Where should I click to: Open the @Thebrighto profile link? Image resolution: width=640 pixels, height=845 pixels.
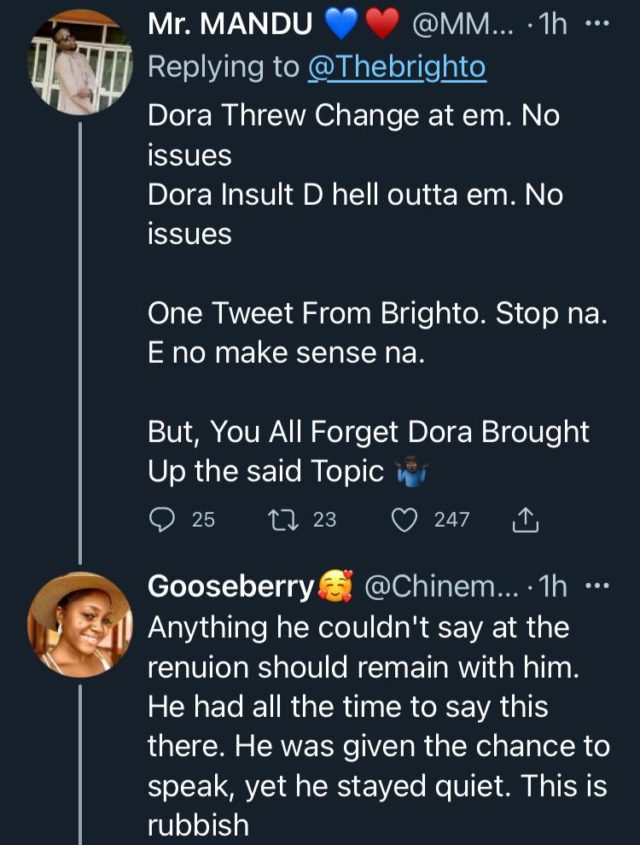tap(398, 68)
